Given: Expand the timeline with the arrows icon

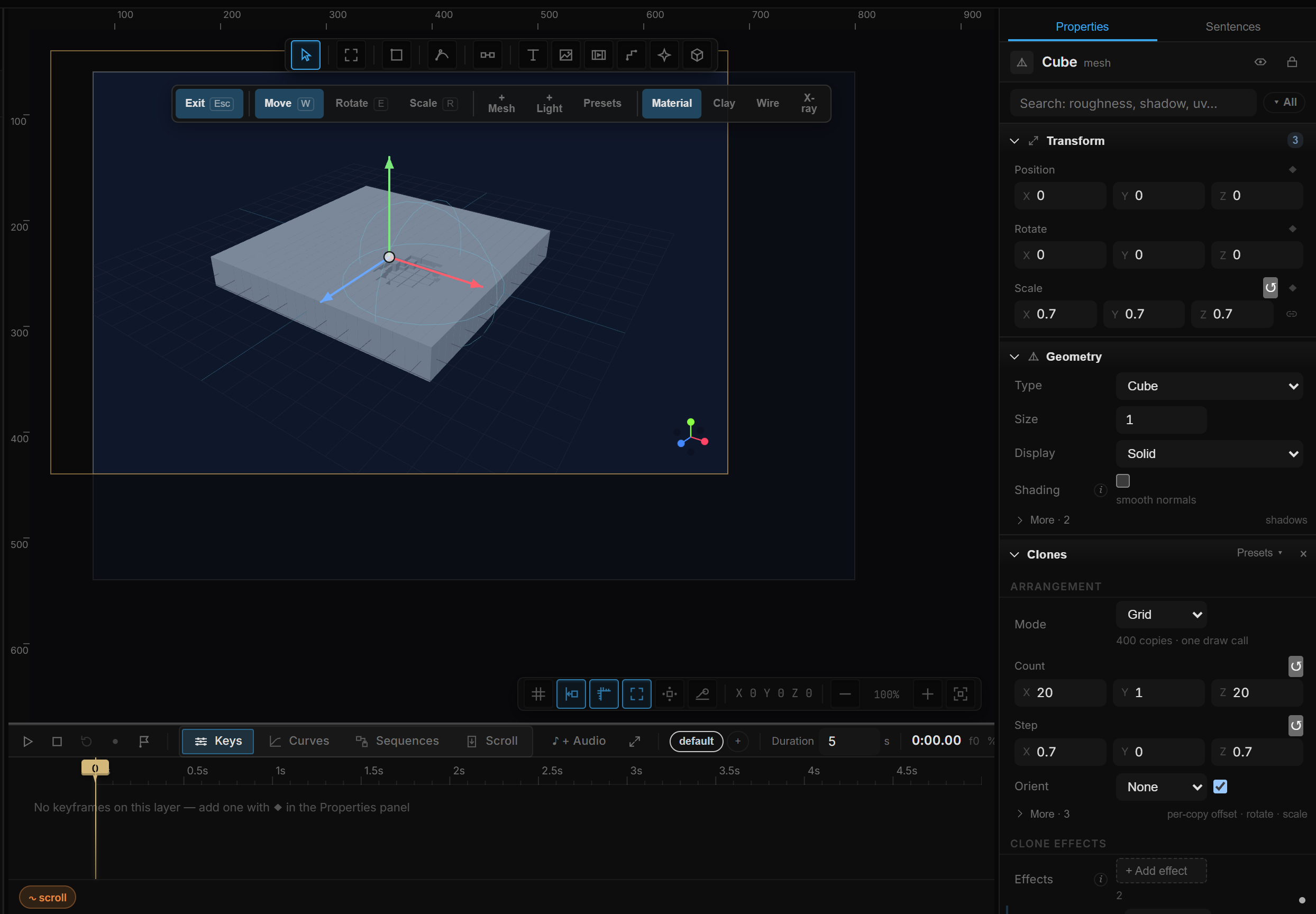Looking at the screenshot, I should 635,742.
